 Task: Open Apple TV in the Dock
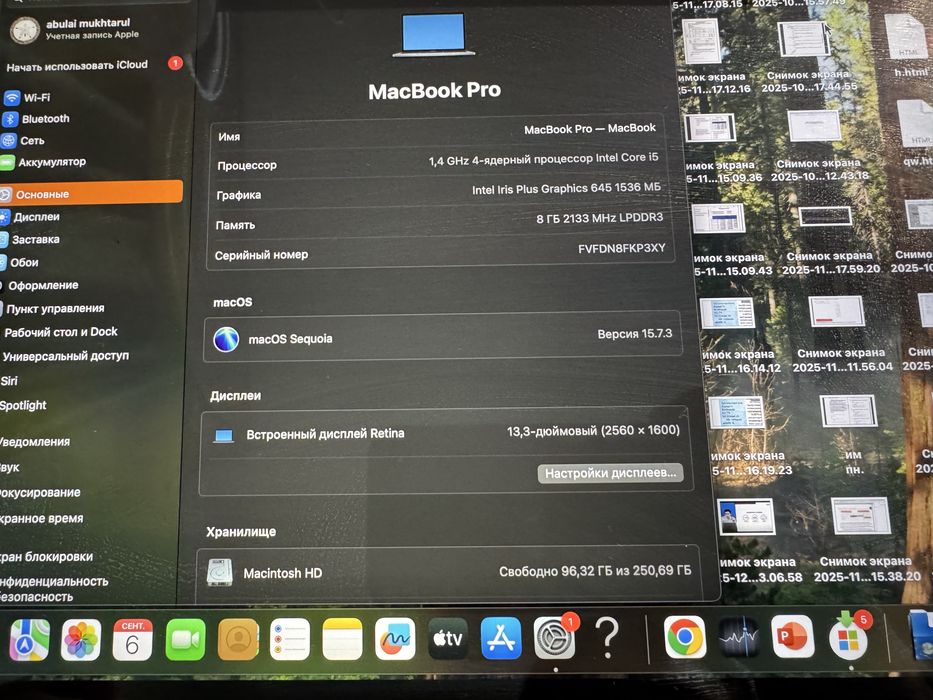point(447,639)
